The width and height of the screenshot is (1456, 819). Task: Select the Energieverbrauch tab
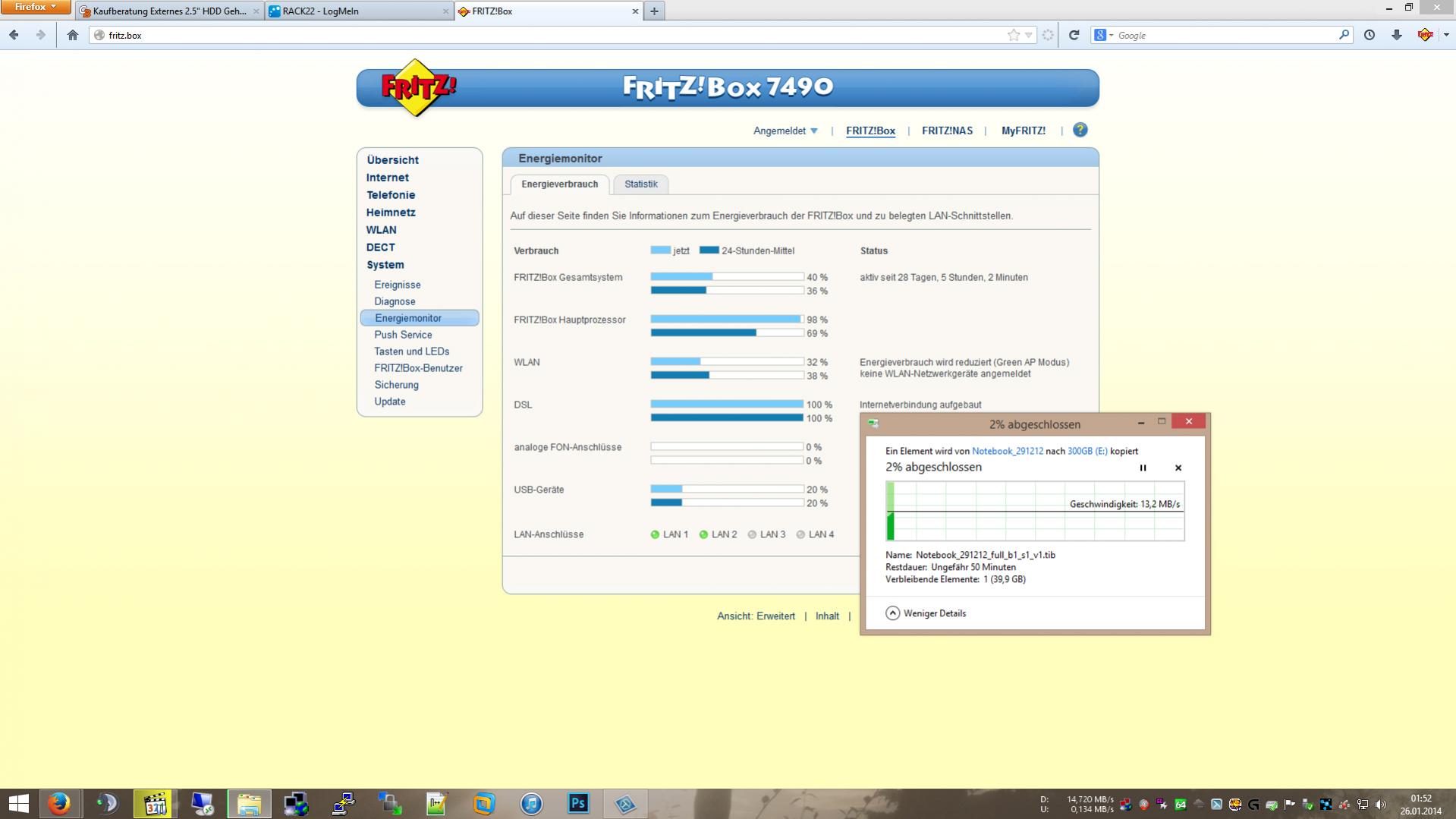560,184
